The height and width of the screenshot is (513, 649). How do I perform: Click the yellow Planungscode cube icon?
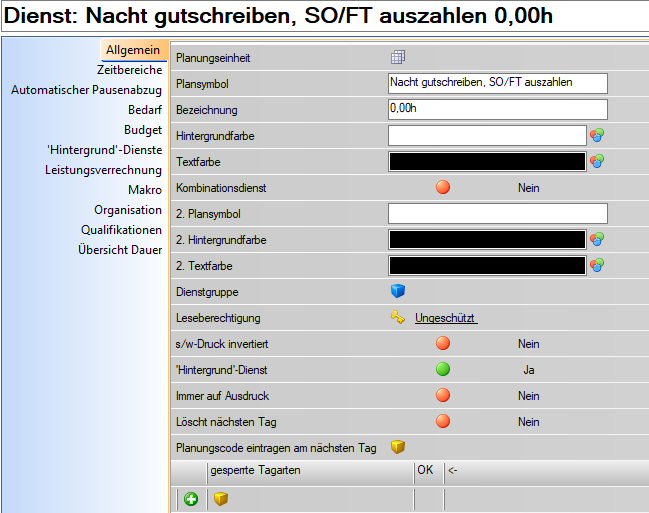397,447
